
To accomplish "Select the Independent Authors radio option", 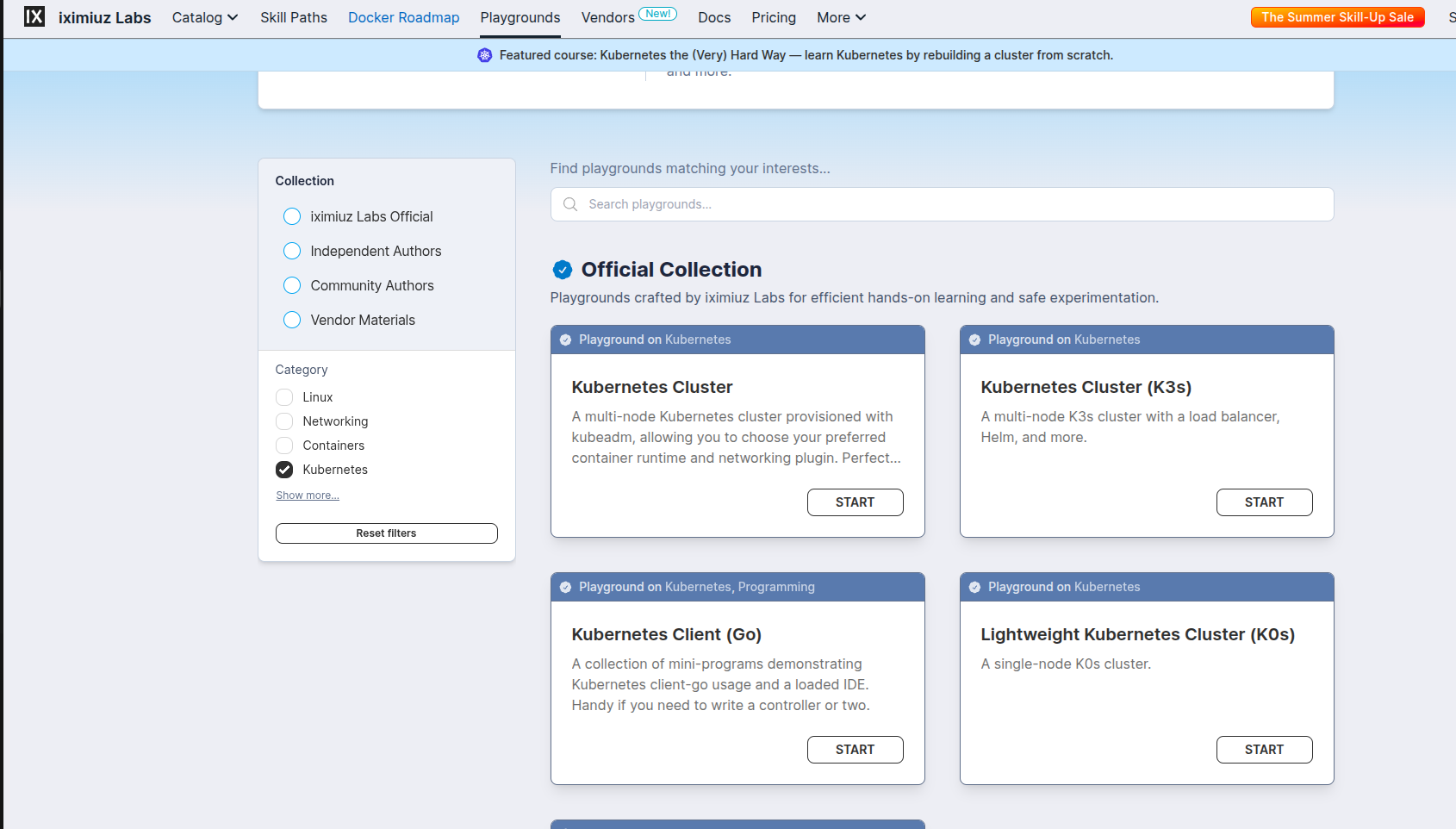I will [x=292, y=251].
